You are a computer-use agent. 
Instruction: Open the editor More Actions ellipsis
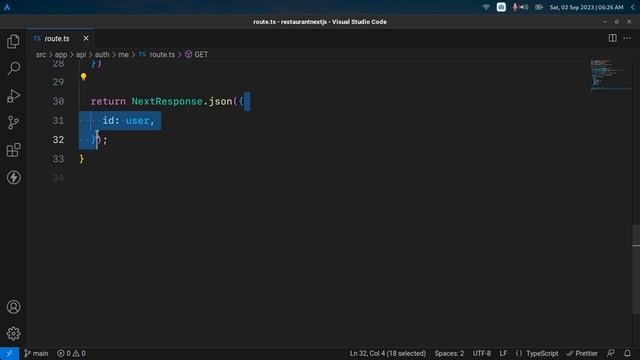click(x=627, y=38)
